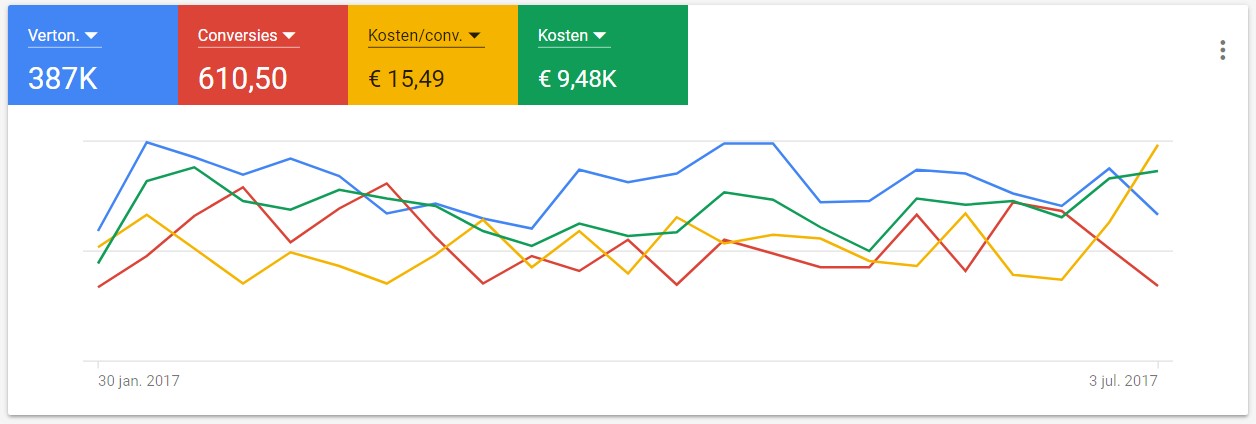1256x424 pixels.
Task: Toggle the yellow card's € 15,49 value
Action: [x=406, y=78]
